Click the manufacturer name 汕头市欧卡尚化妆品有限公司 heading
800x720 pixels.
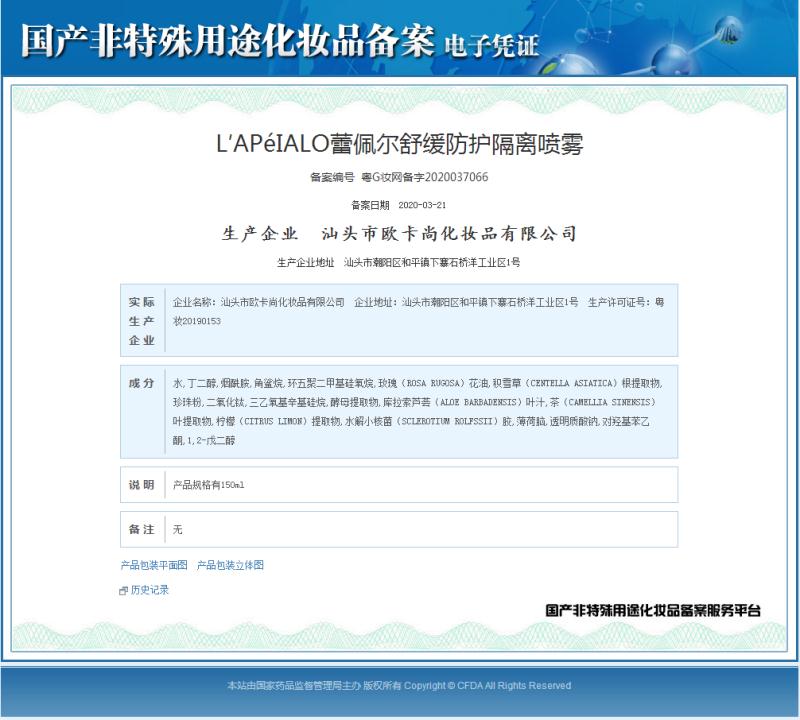(x=449, y=233)
